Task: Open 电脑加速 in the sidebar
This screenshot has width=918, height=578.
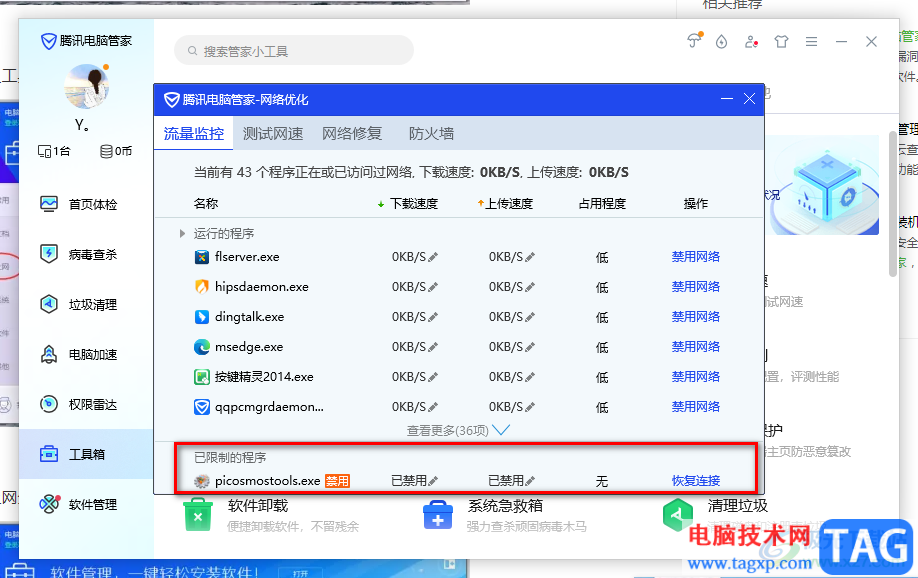Action: click(78, 354)
